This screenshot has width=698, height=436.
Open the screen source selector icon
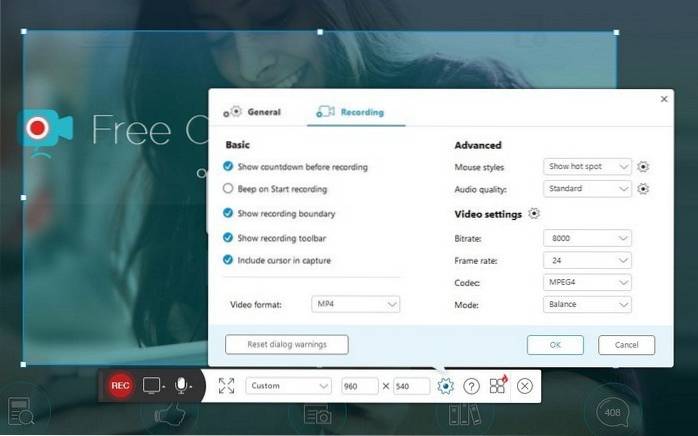(151, 386)
